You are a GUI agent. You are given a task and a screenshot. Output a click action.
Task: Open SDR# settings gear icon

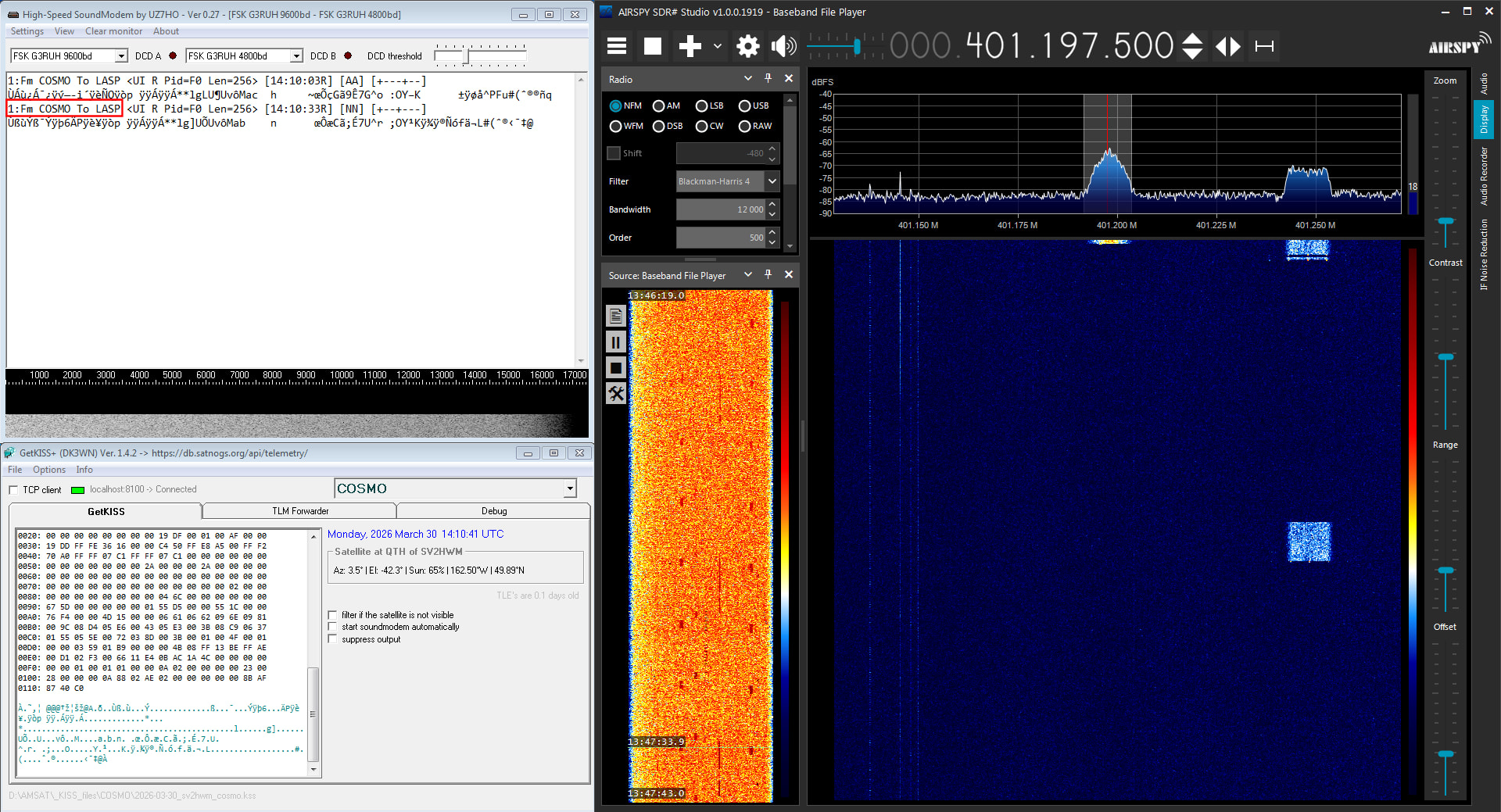click(747, 46)
